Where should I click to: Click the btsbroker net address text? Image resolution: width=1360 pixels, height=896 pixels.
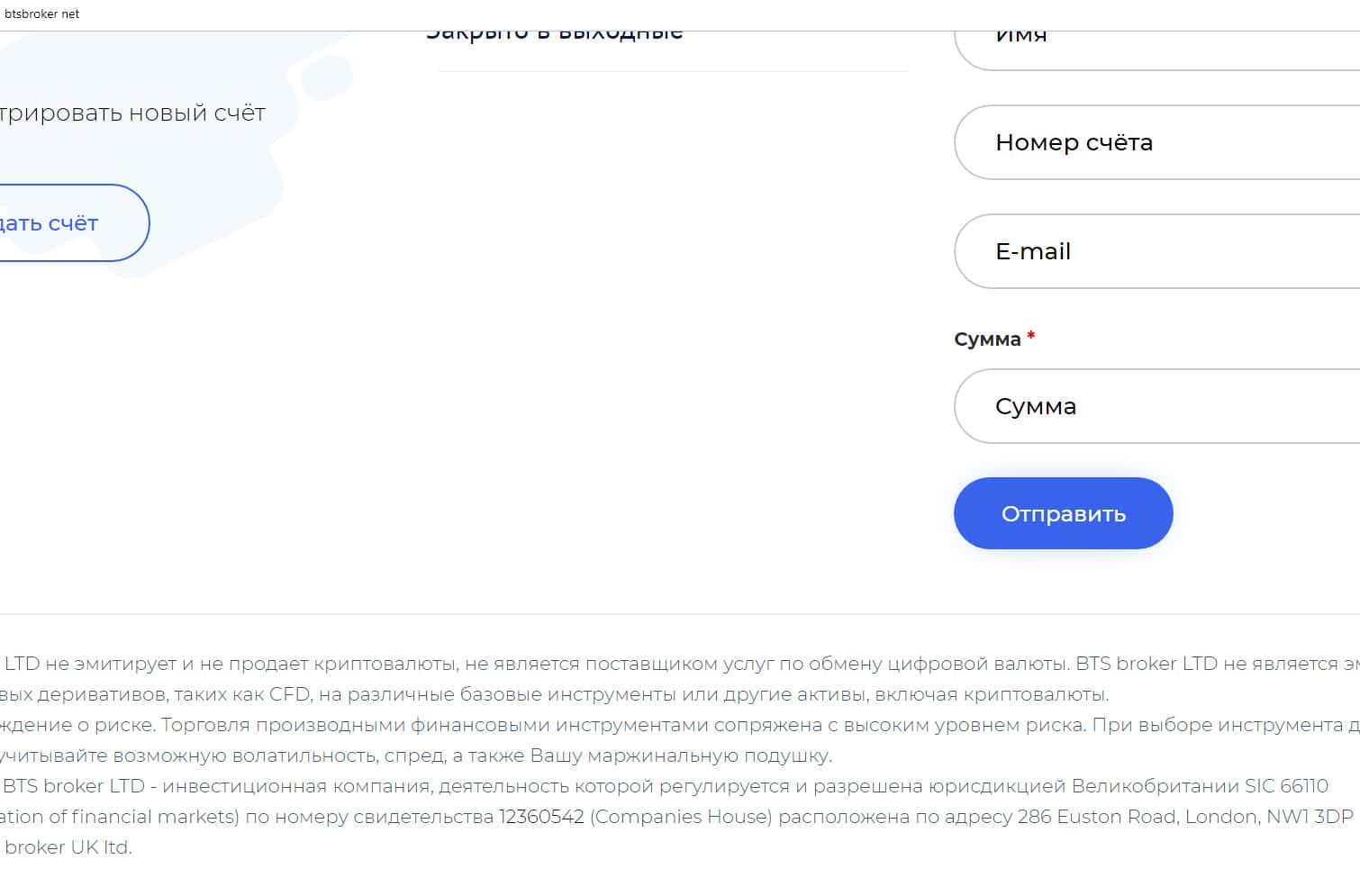pos(41,14)
